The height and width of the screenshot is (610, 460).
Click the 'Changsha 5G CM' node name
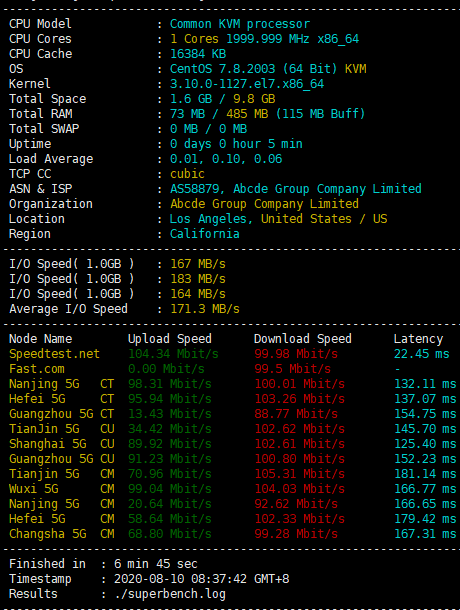point(61,534)
